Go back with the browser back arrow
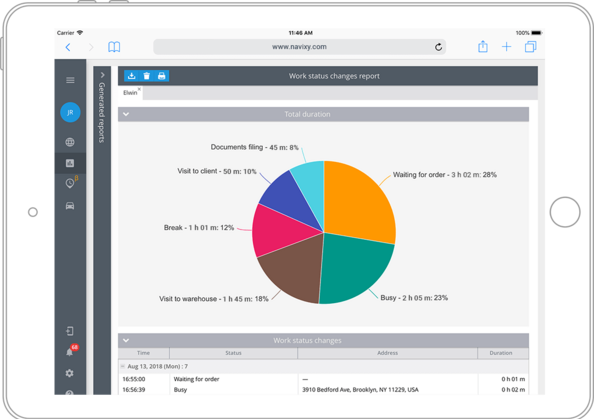The width and height of the screenshot is (594, 419). point(68,47)
